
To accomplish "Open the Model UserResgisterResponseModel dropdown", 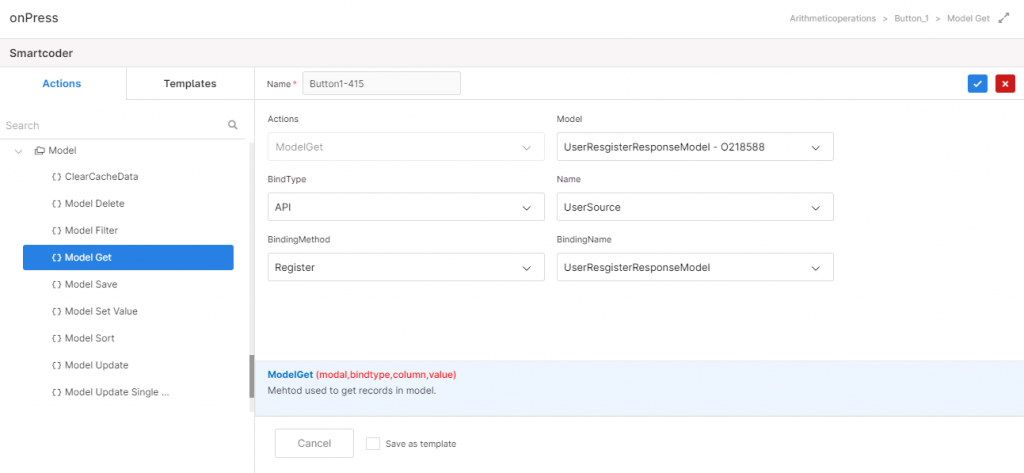I will pyautogui.click(x=695, y=147).
